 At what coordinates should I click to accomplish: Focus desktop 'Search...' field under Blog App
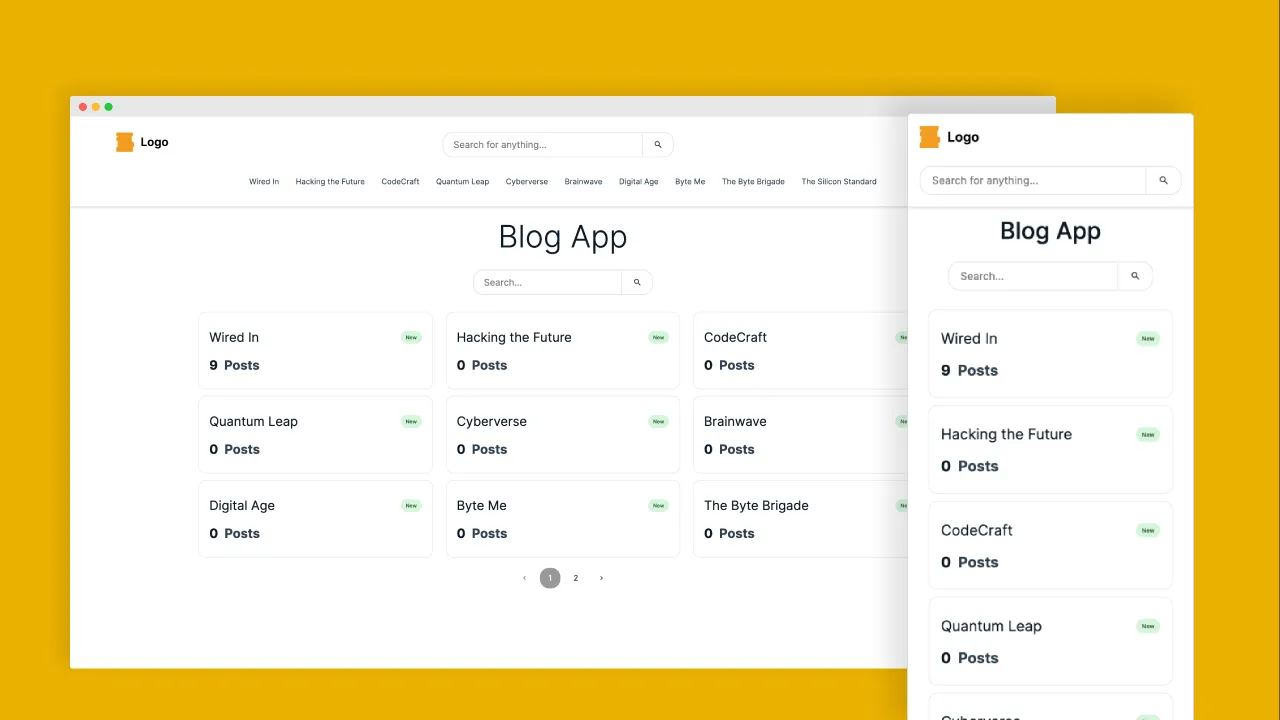(548, 283)
